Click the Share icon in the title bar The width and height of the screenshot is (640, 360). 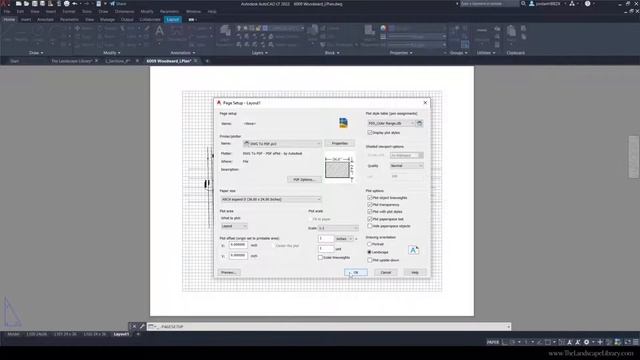point(113,4)
